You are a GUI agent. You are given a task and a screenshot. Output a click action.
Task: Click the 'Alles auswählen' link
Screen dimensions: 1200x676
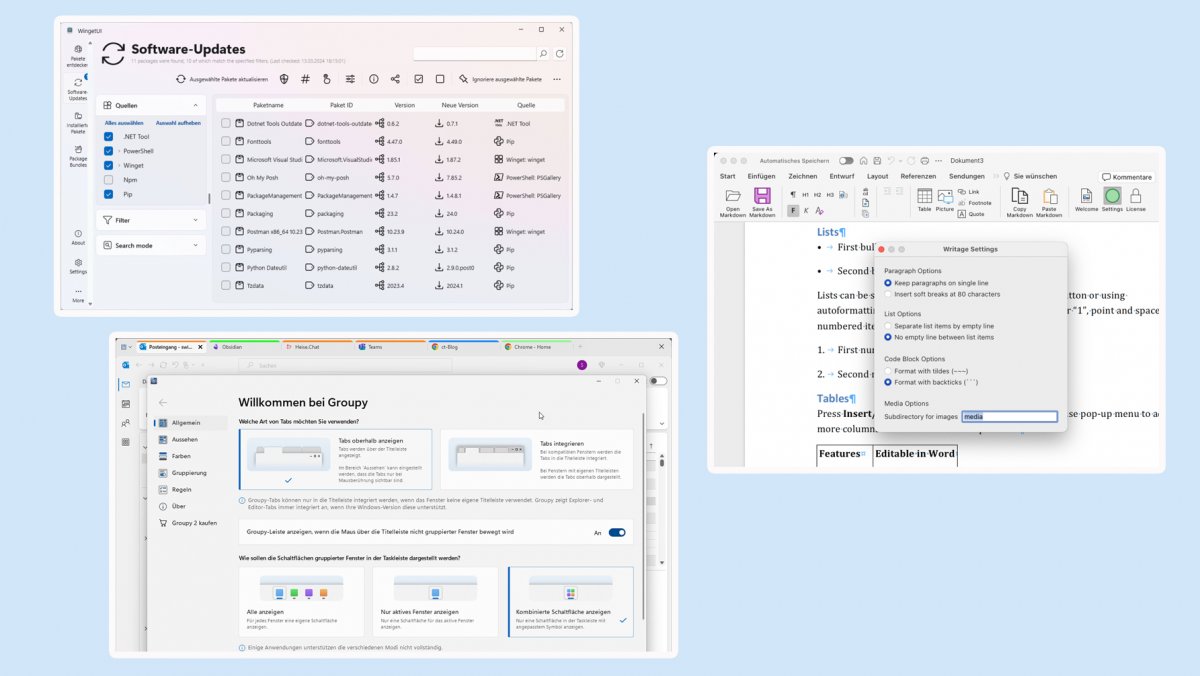[124, 123]
